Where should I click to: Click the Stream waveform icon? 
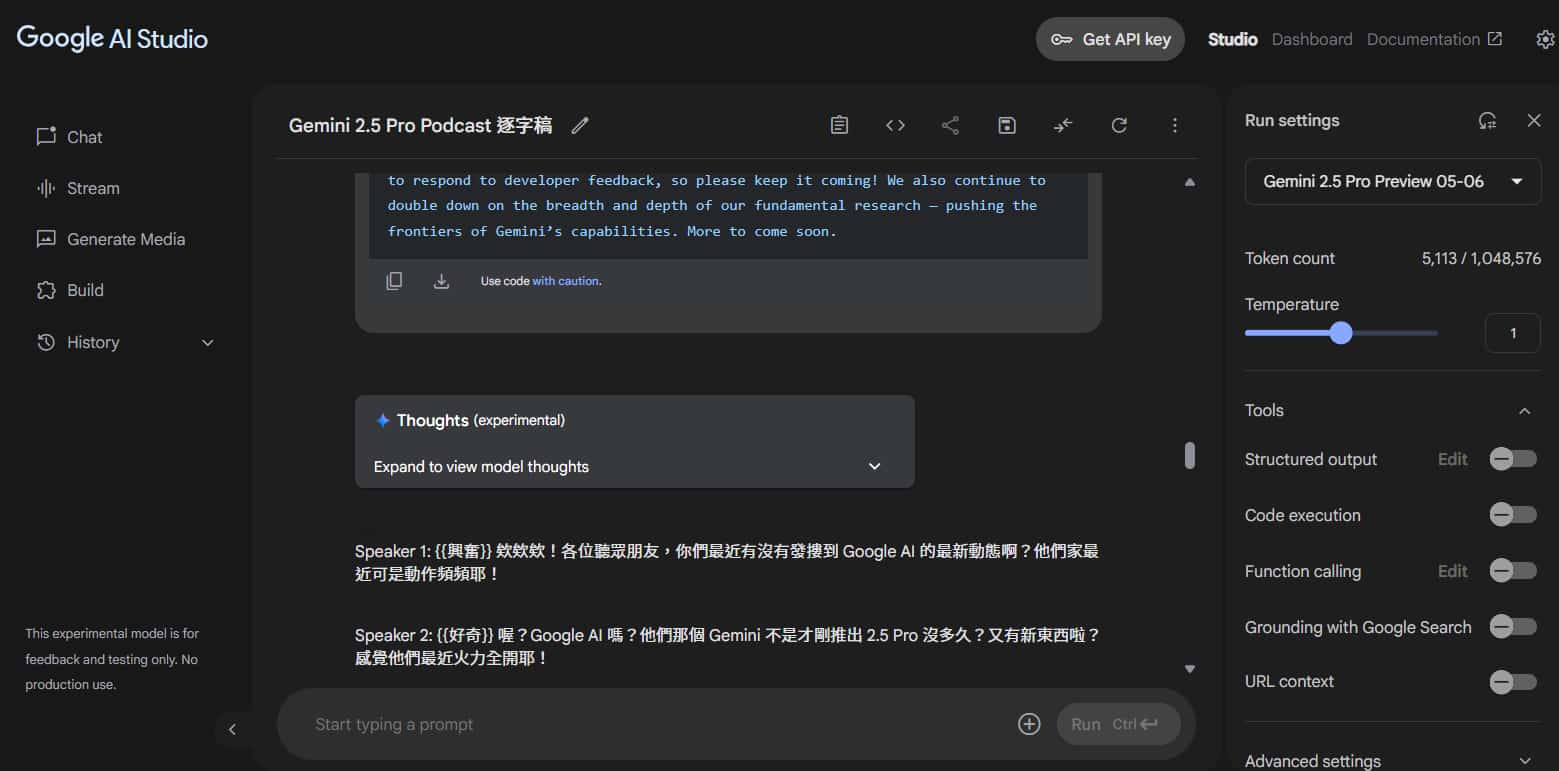click(46, 188)
